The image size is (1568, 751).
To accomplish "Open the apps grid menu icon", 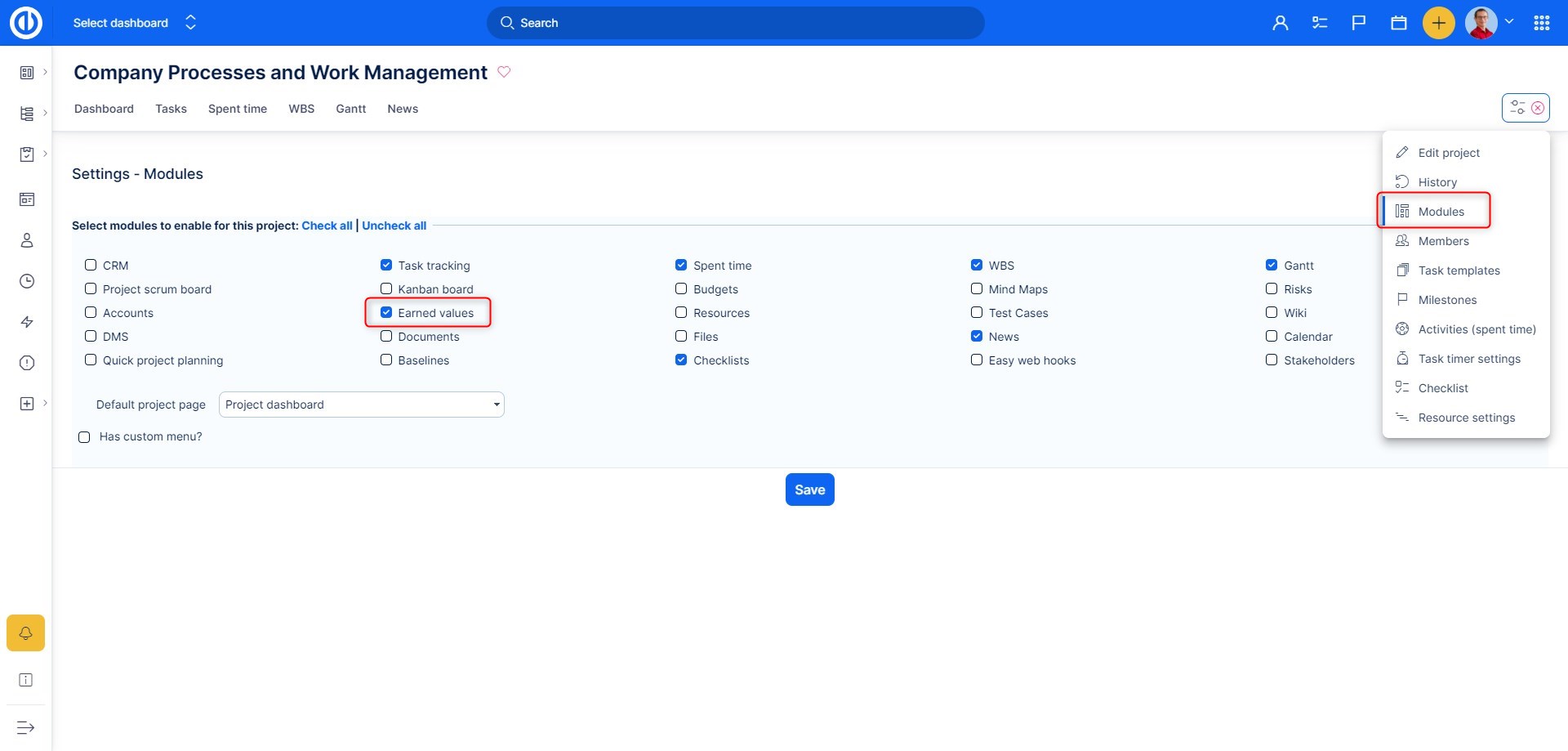I will click(1541, 23).
